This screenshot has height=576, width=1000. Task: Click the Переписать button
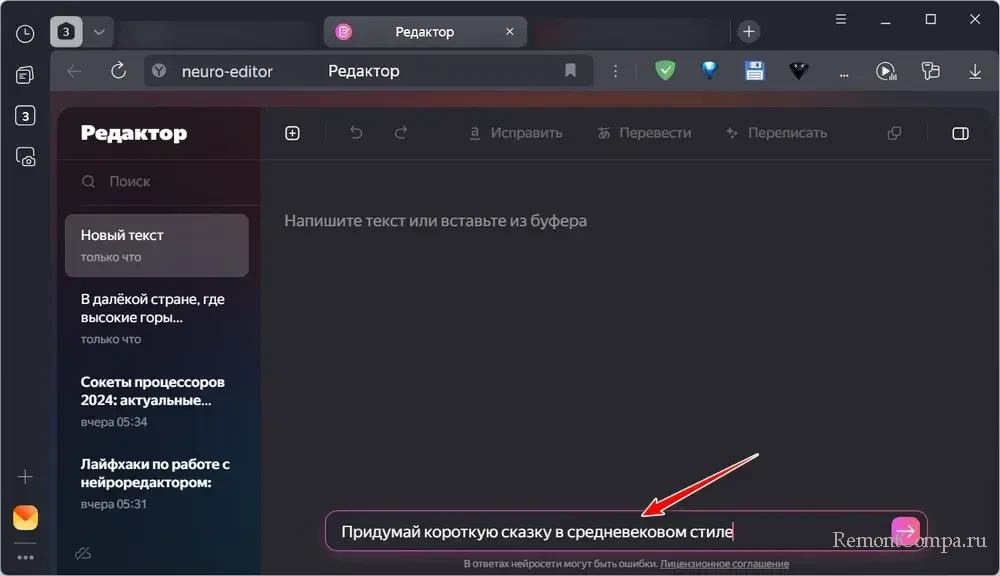coord(776,133)
